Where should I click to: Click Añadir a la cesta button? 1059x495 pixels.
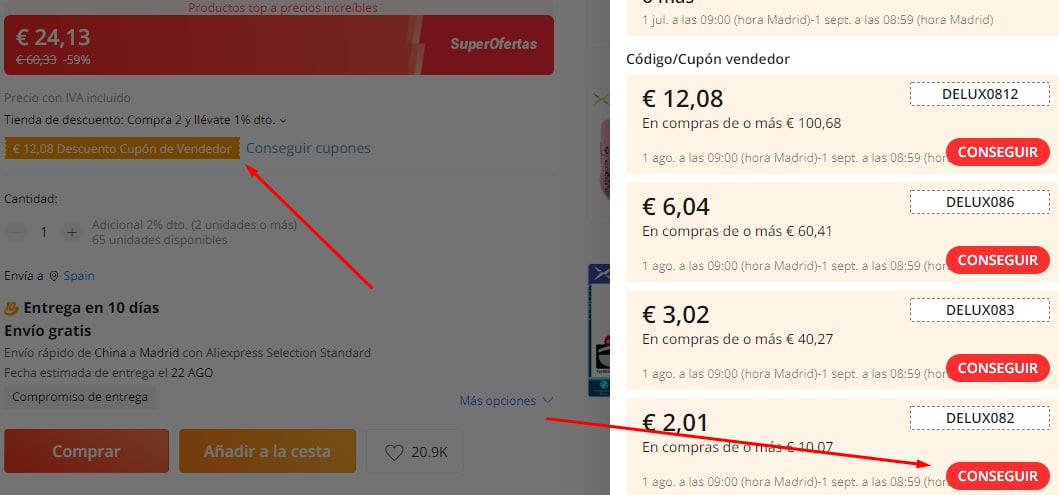point(267,451)
